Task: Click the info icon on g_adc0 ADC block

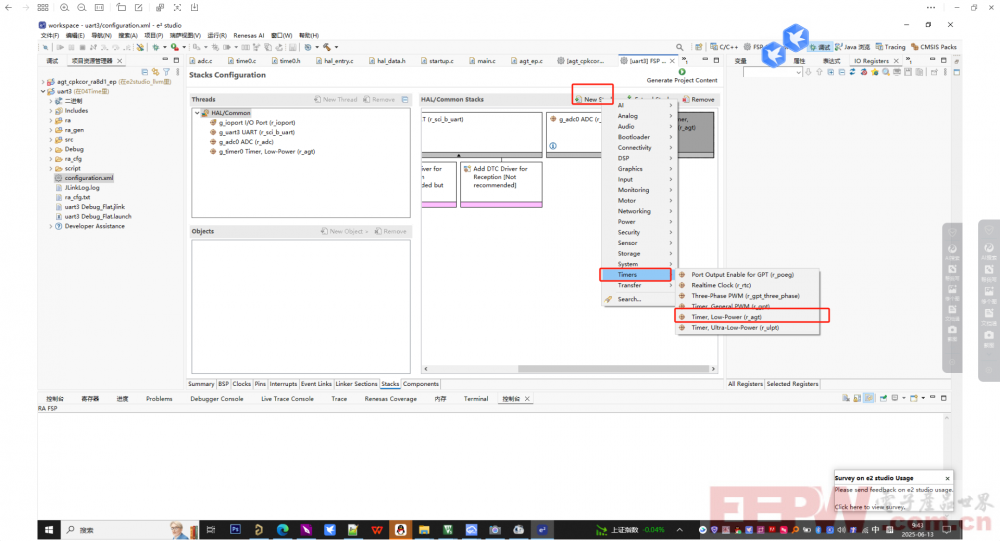Action: coord(553,146)
